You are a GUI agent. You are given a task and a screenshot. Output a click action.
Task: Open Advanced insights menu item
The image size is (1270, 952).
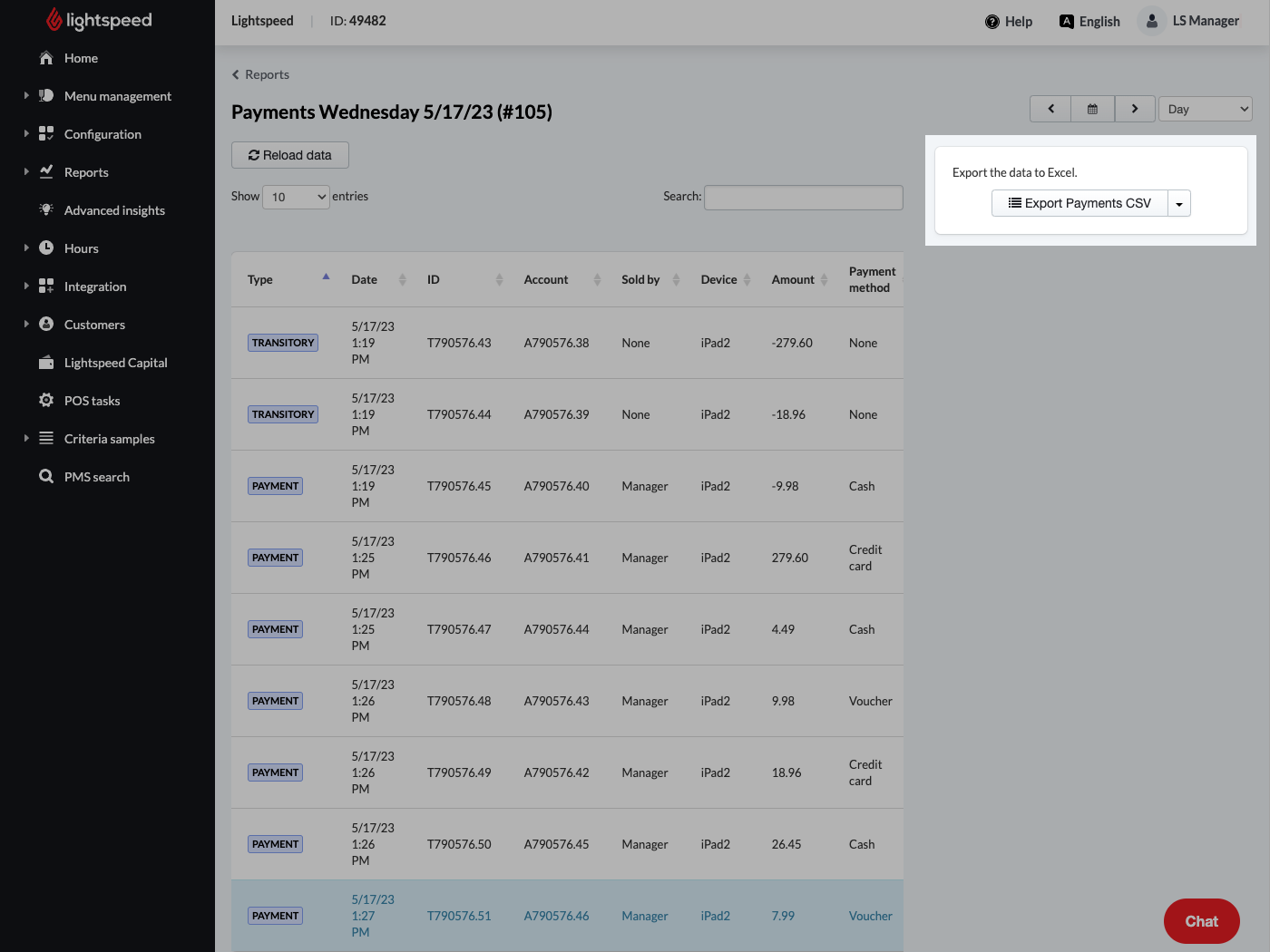pyautogui.click(x=114, y=210)
